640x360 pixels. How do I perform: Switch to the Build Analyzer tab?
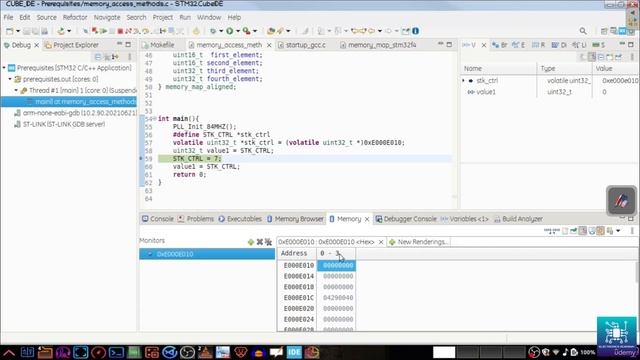tap(518, 219)
